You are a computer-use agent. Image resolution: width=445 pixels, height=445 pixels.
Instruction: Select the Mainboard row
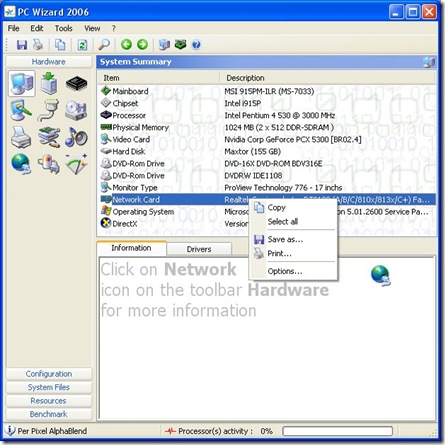267,91
